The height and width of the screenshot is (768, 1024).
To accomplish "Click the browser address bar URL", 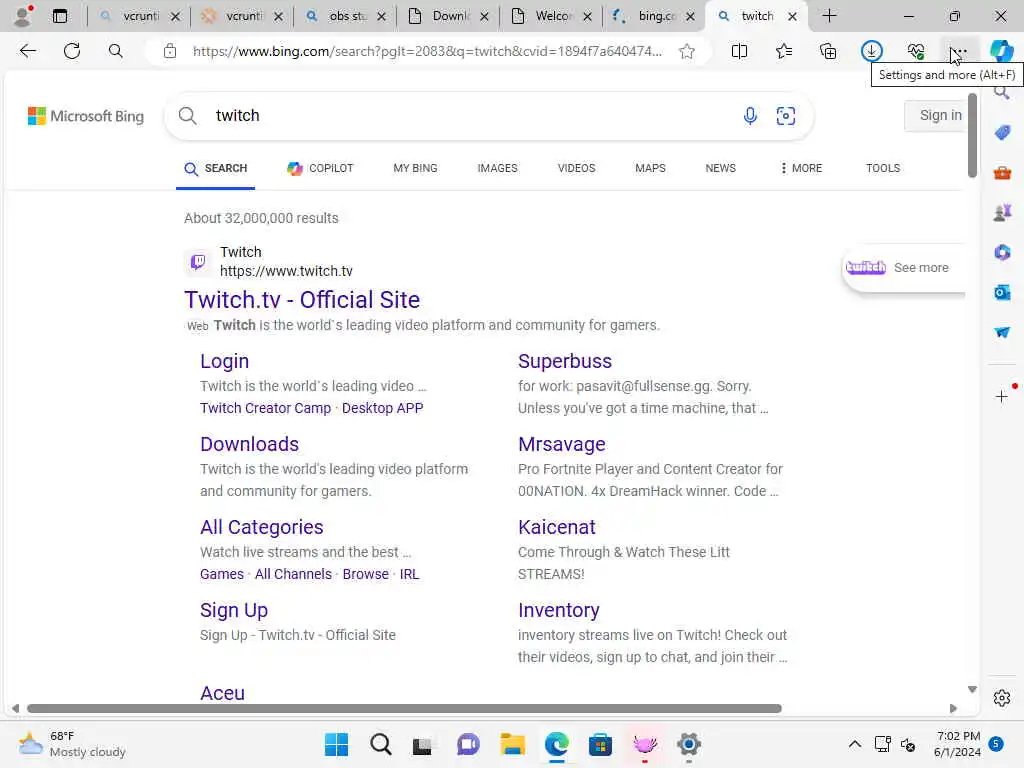I will click(x=427, y=51).
